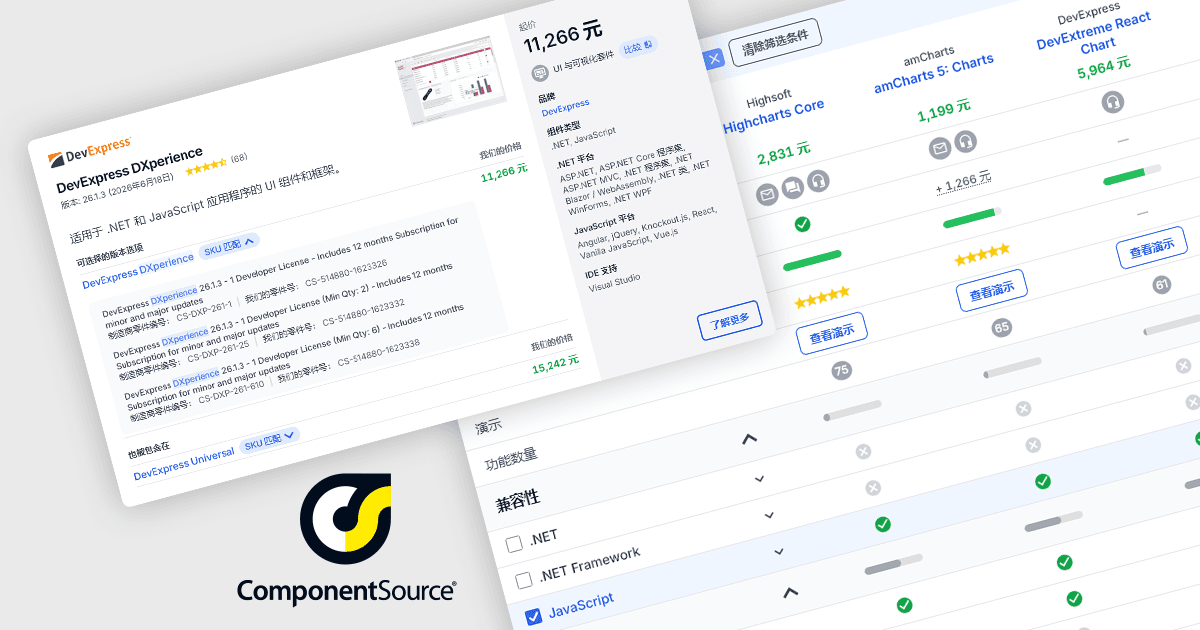Image resolution: width=1200 pixels, height=630 pixels.
Task: Click the headset icon under Highcharts Core
Action: click(x=819, y=181)
